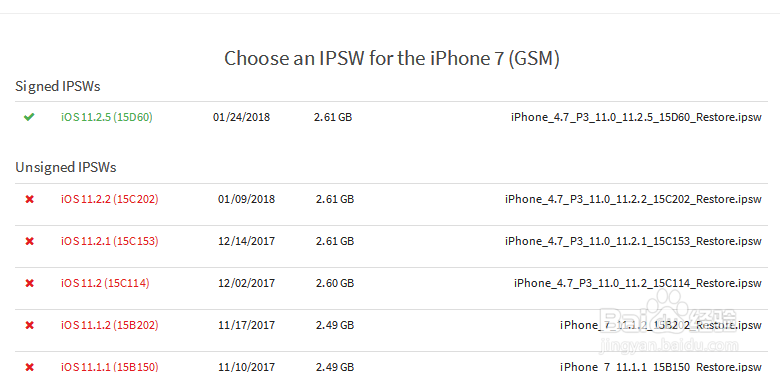The height and width of the screenshot is (372, 781).
Task: Click the 2.60 GB size cell
Action: [x=335, y=283]
